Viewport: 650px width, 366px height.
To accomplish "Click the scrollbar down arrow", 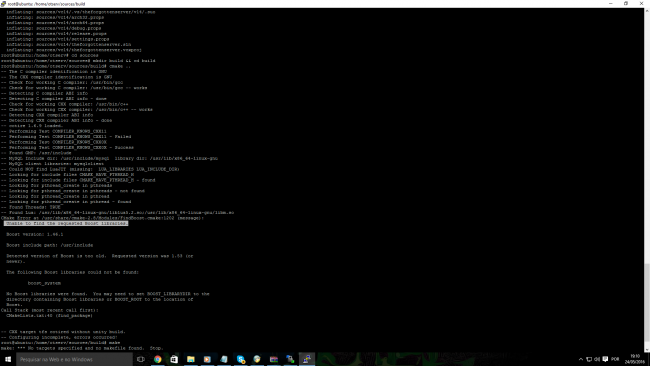I will (x=647, y=349).
